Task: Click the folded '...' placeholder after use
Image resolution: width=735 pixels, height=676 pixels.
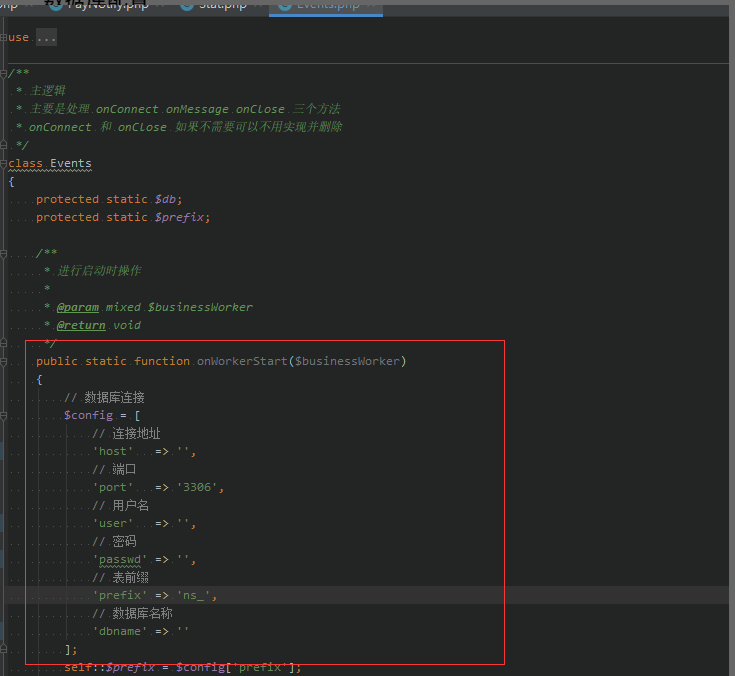Action: coord(46,38)
